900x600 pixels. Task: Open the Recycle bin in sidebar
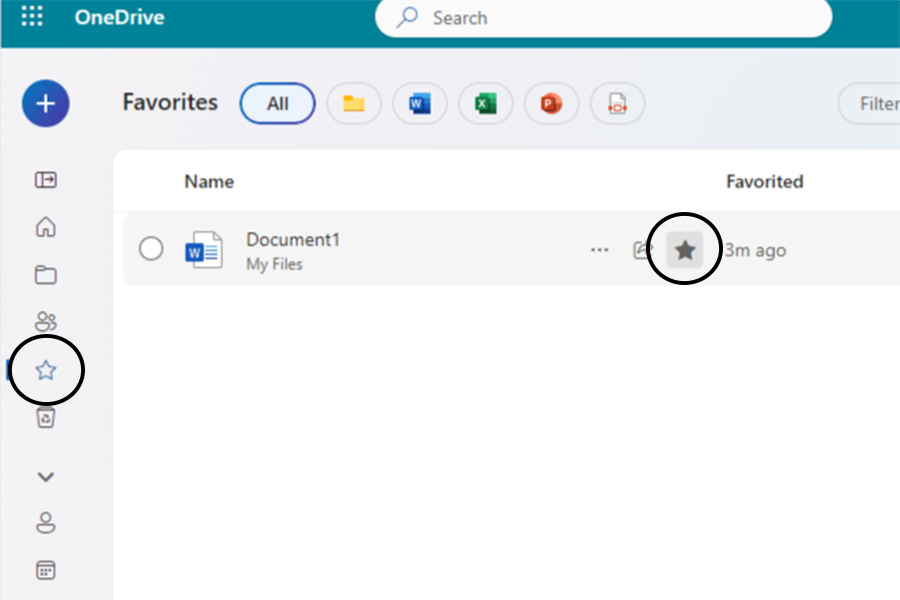(46, 417)
